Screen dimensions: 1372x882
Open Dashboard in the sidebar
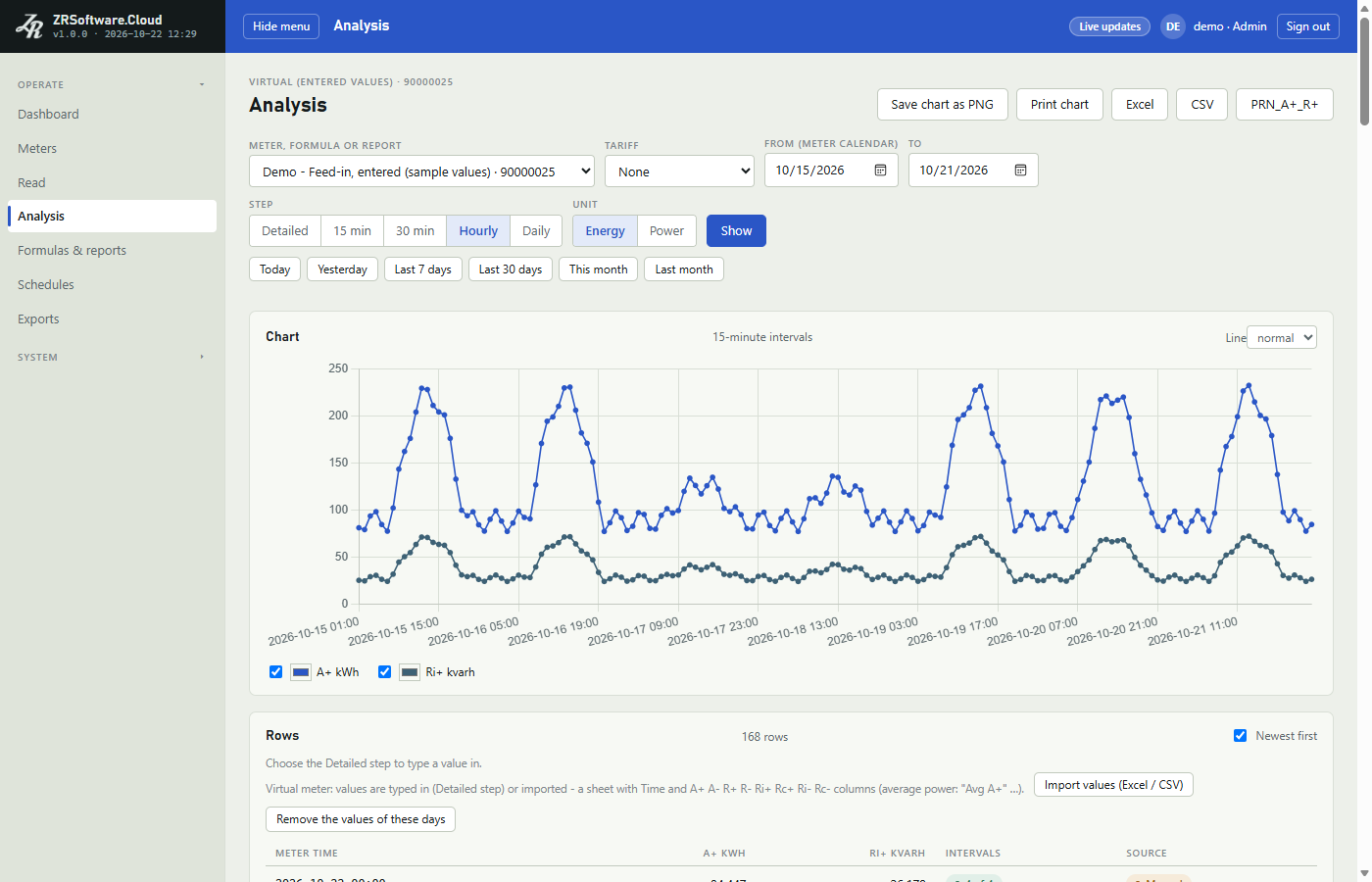click(113, 114)
